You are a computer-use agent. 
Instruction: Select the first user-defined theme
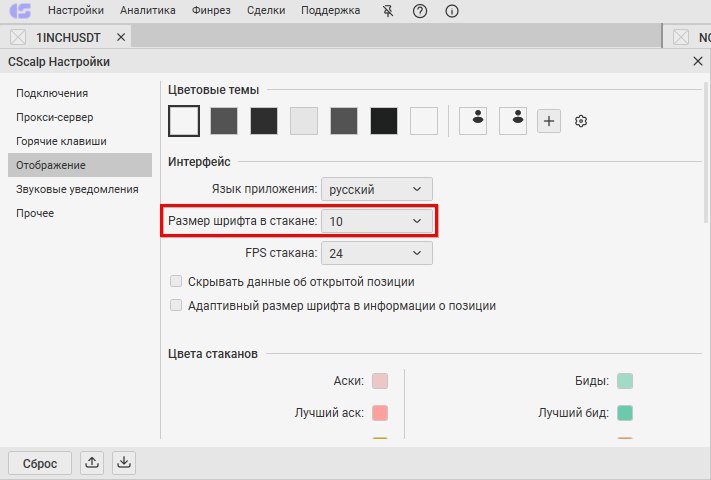coord(473,121)
